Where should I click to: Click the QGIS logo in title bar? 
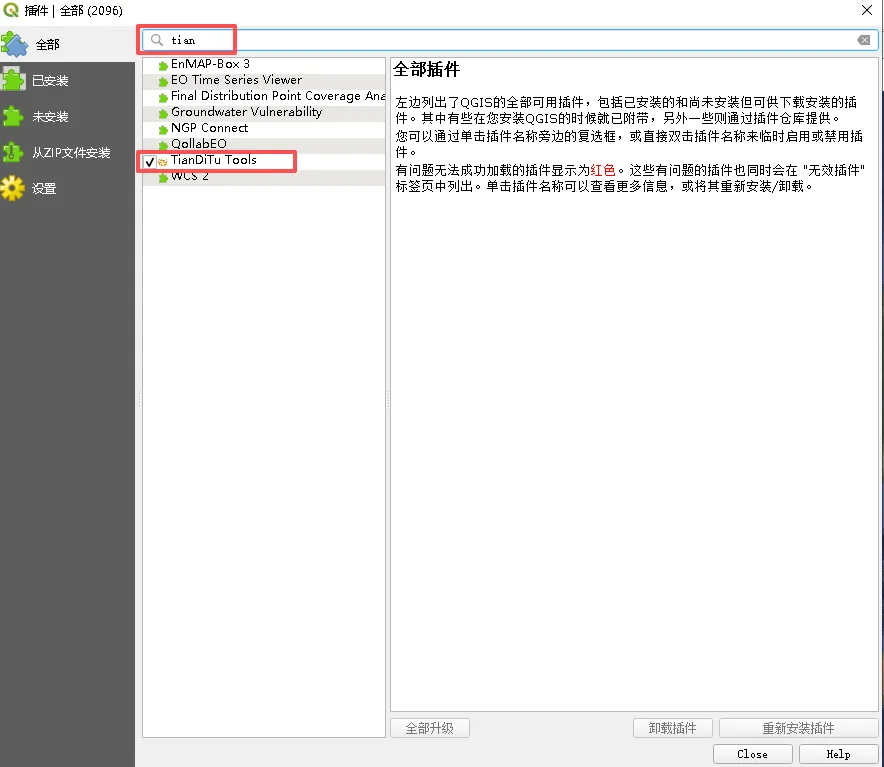coord(11,10)
